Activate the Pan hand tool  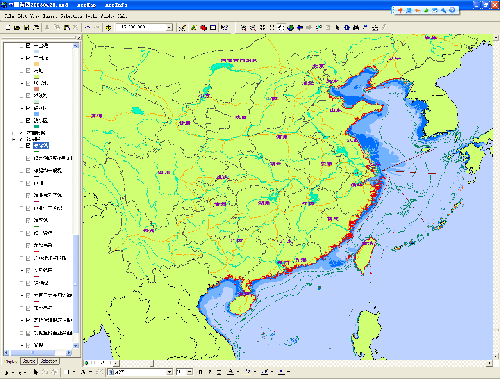tap(282, 28)
